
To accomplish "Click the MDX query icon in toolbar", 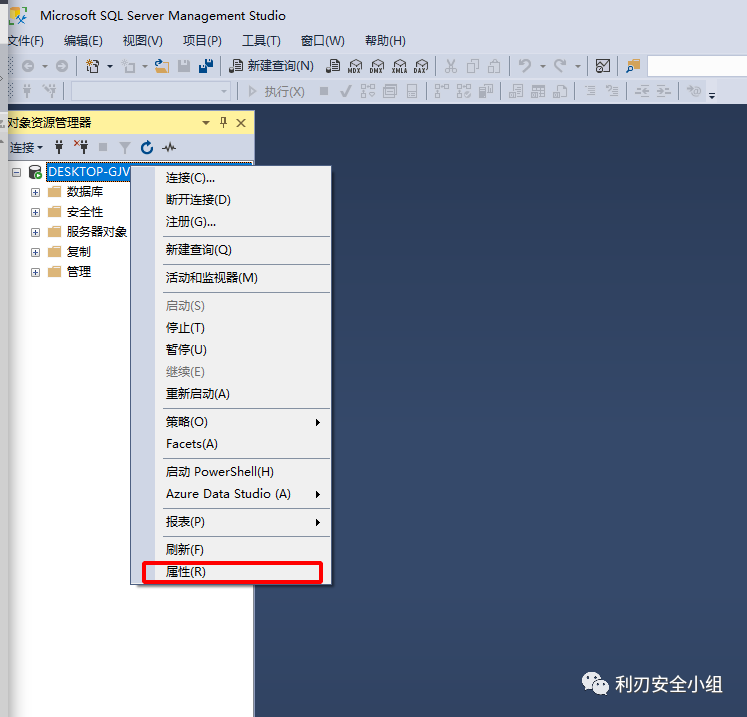I will tap(355, 66).
